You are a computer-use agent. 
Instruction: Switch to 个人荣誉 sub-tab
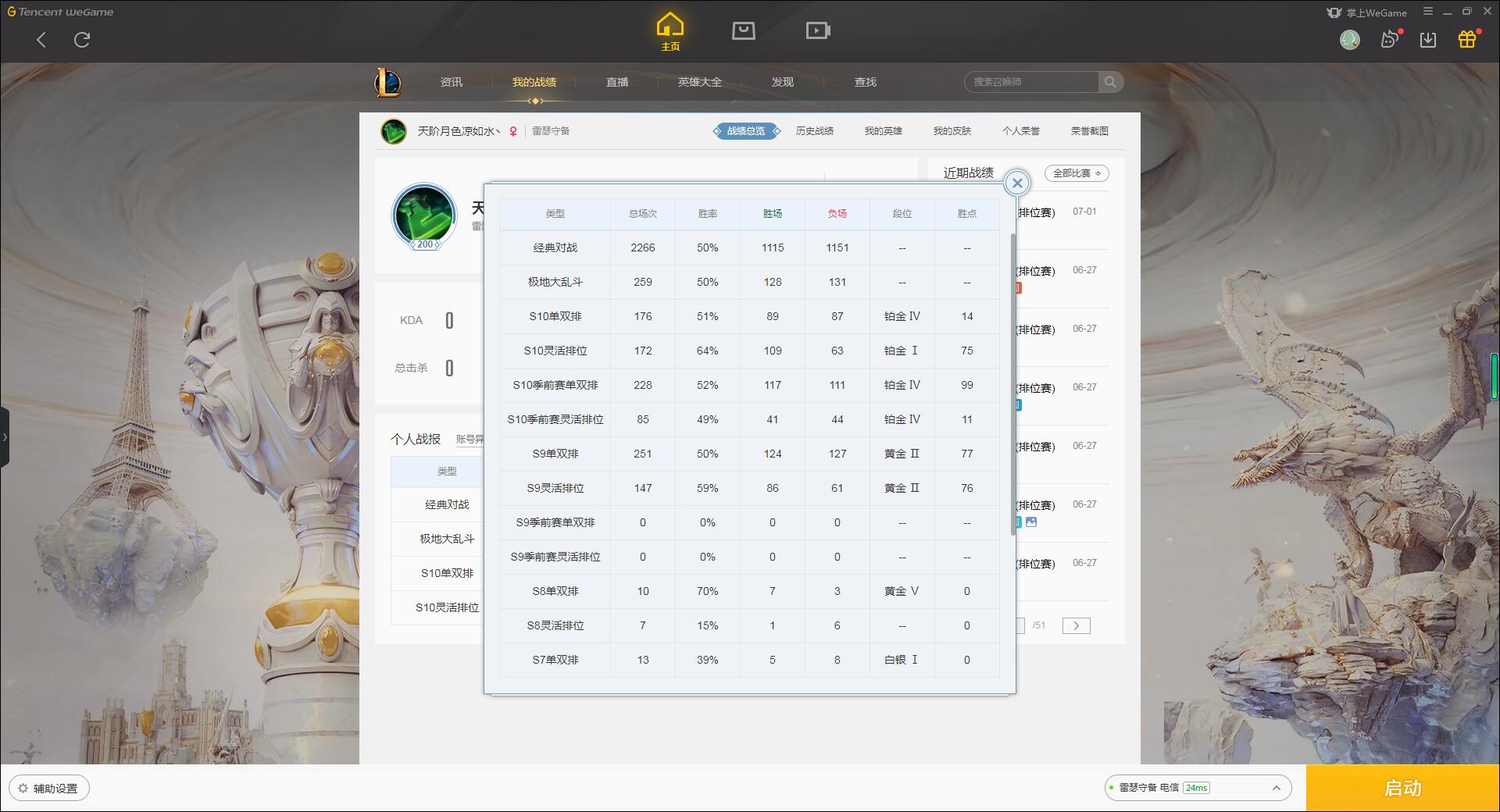[x=1021, y=131]
